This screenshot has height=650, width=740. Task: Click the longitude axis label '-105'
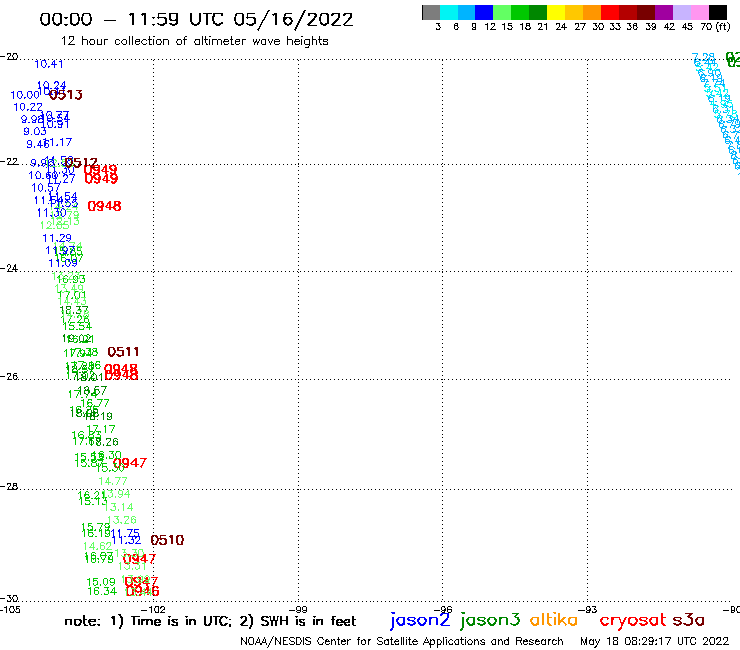click(10, 609)
